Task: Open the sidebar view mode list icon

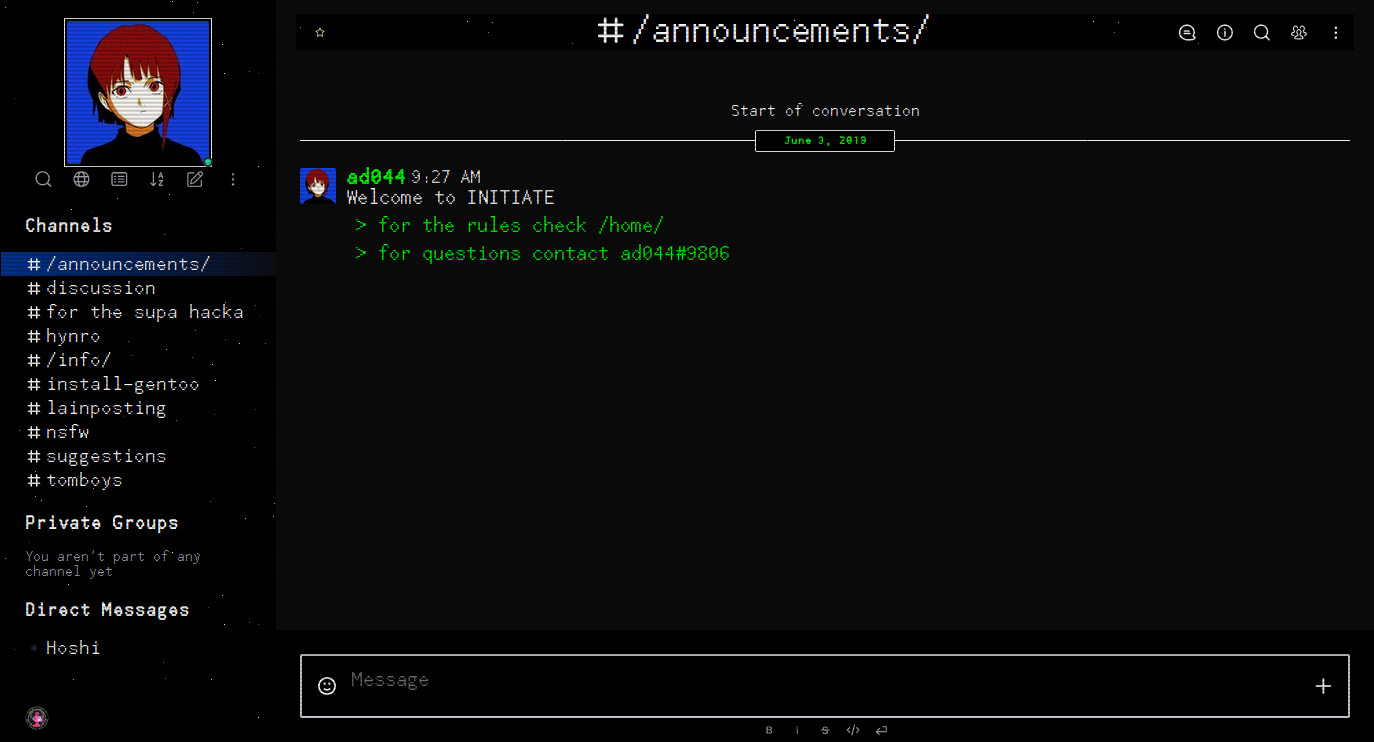Action: click(119, 180)
